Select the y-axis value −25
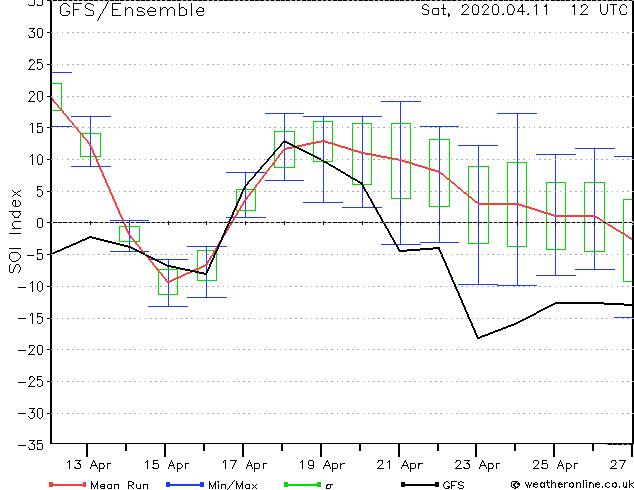The height and width of the screenshot is (490, 634). pos(31,382)
